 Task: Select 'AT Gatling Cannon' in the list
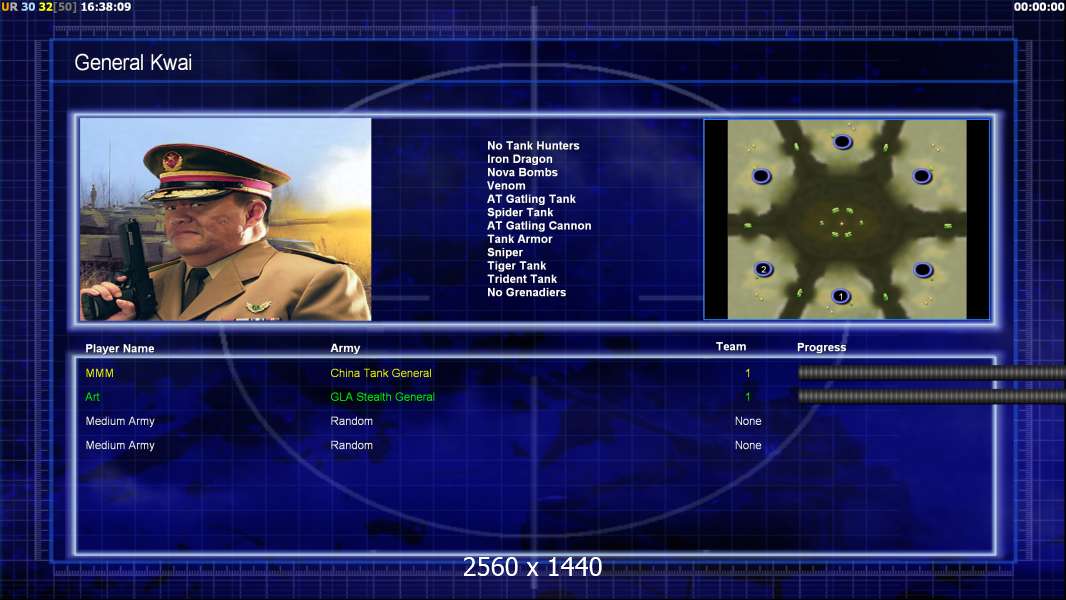[539, 226]
